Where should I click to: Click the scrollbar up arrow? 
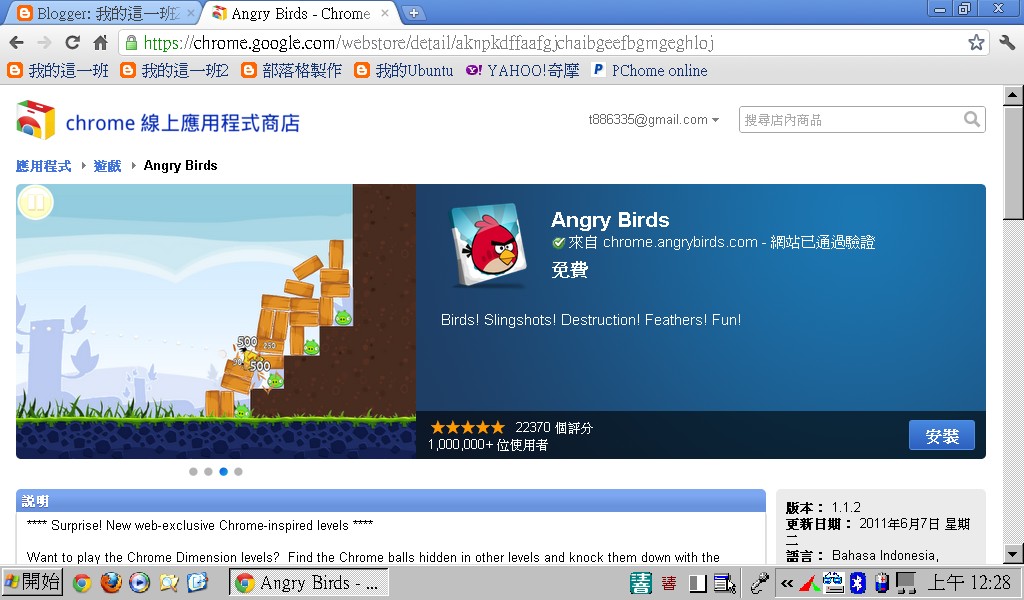1013,95
